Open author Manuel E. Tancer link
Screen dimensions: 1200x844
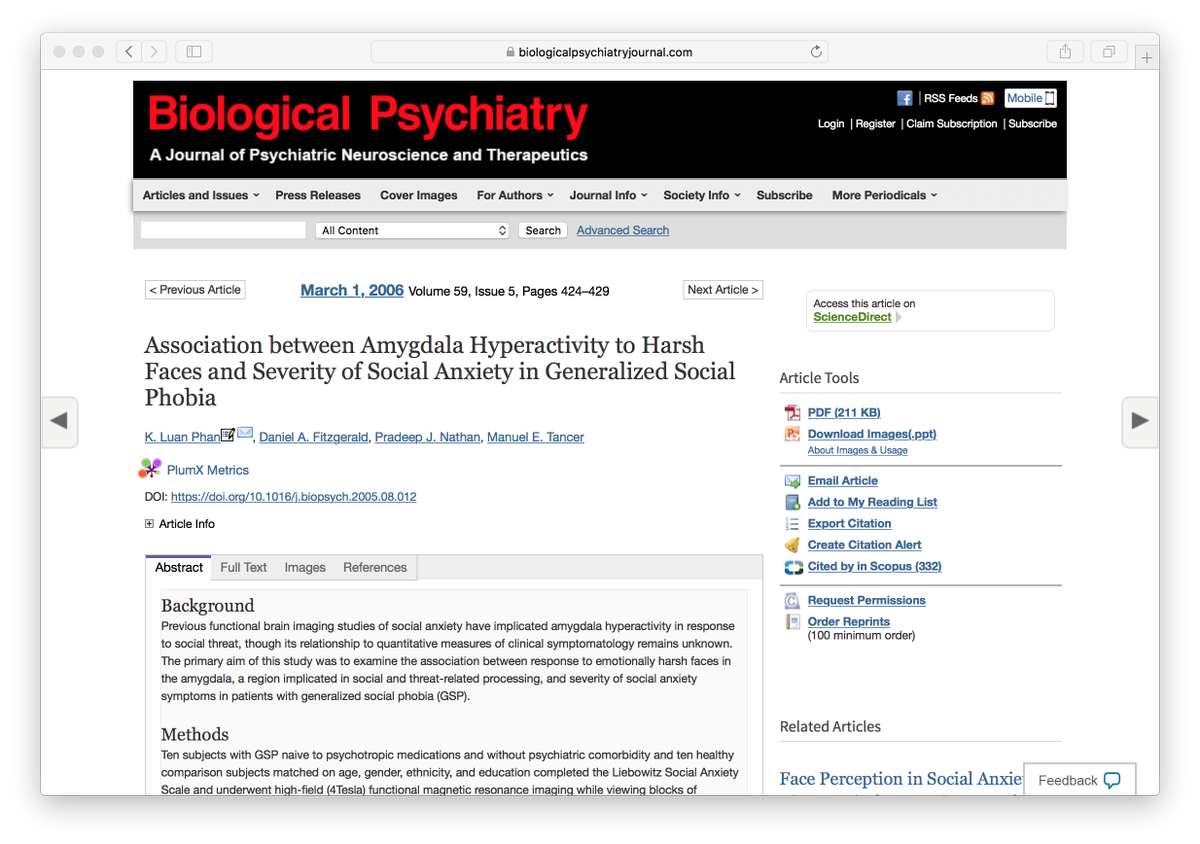click(x=535, y=437)
